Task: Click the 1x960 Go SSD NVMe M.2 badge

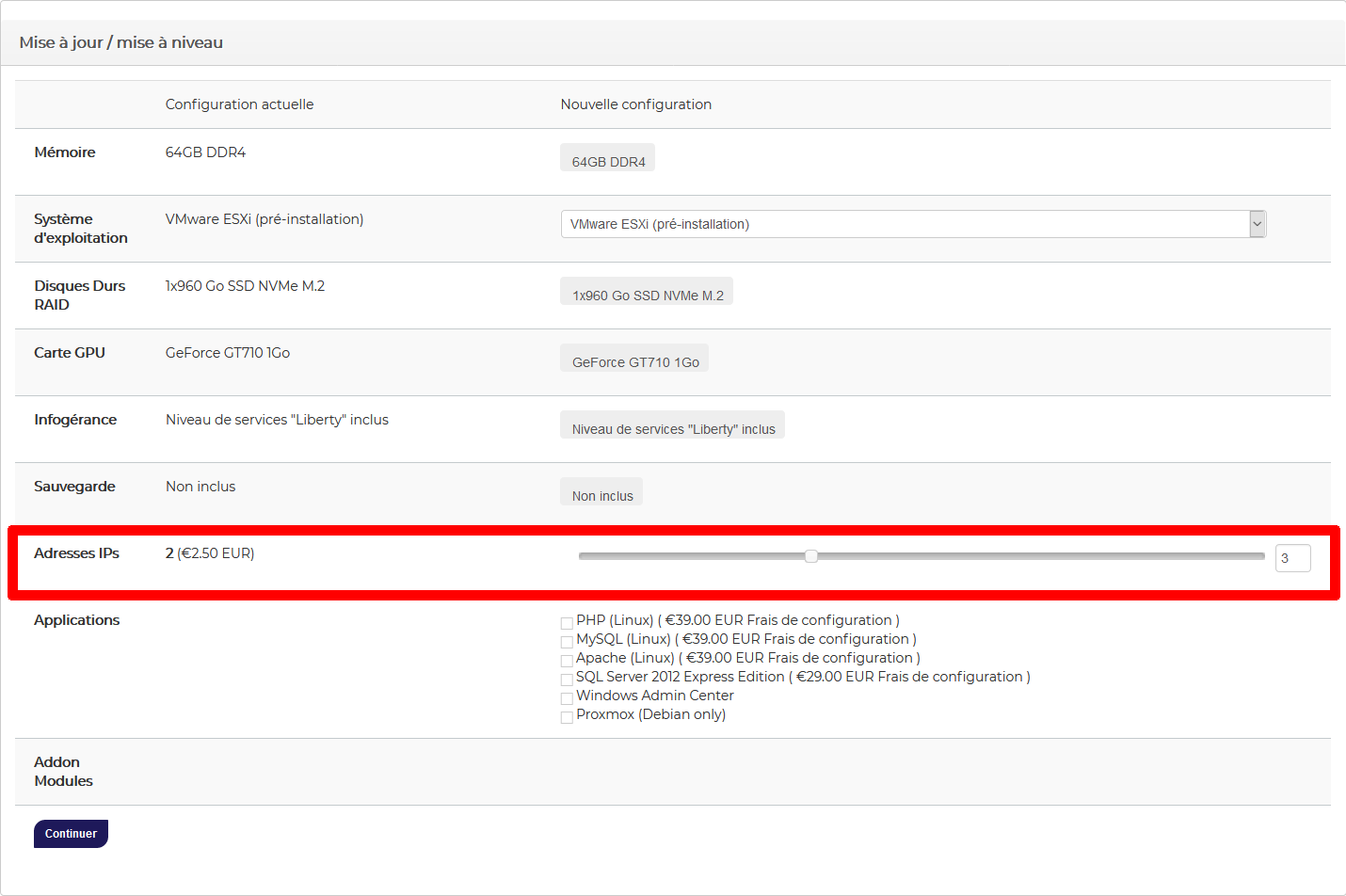Action: click(647, 292)
